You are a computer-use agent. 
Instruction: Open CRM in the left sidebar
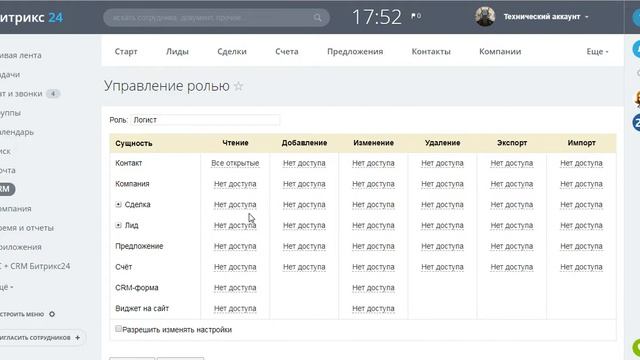click(6, 189)
